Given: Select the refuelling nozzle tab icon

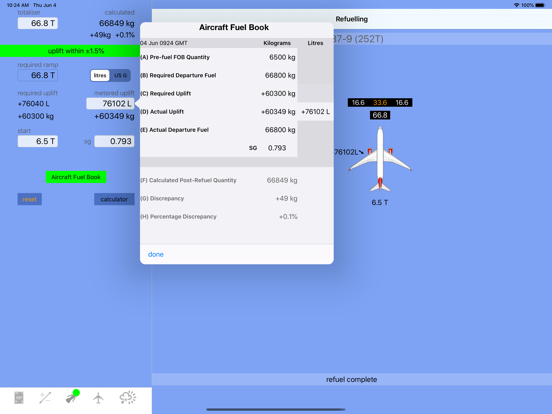Looking at the screenshot, I should click(72, 397).
